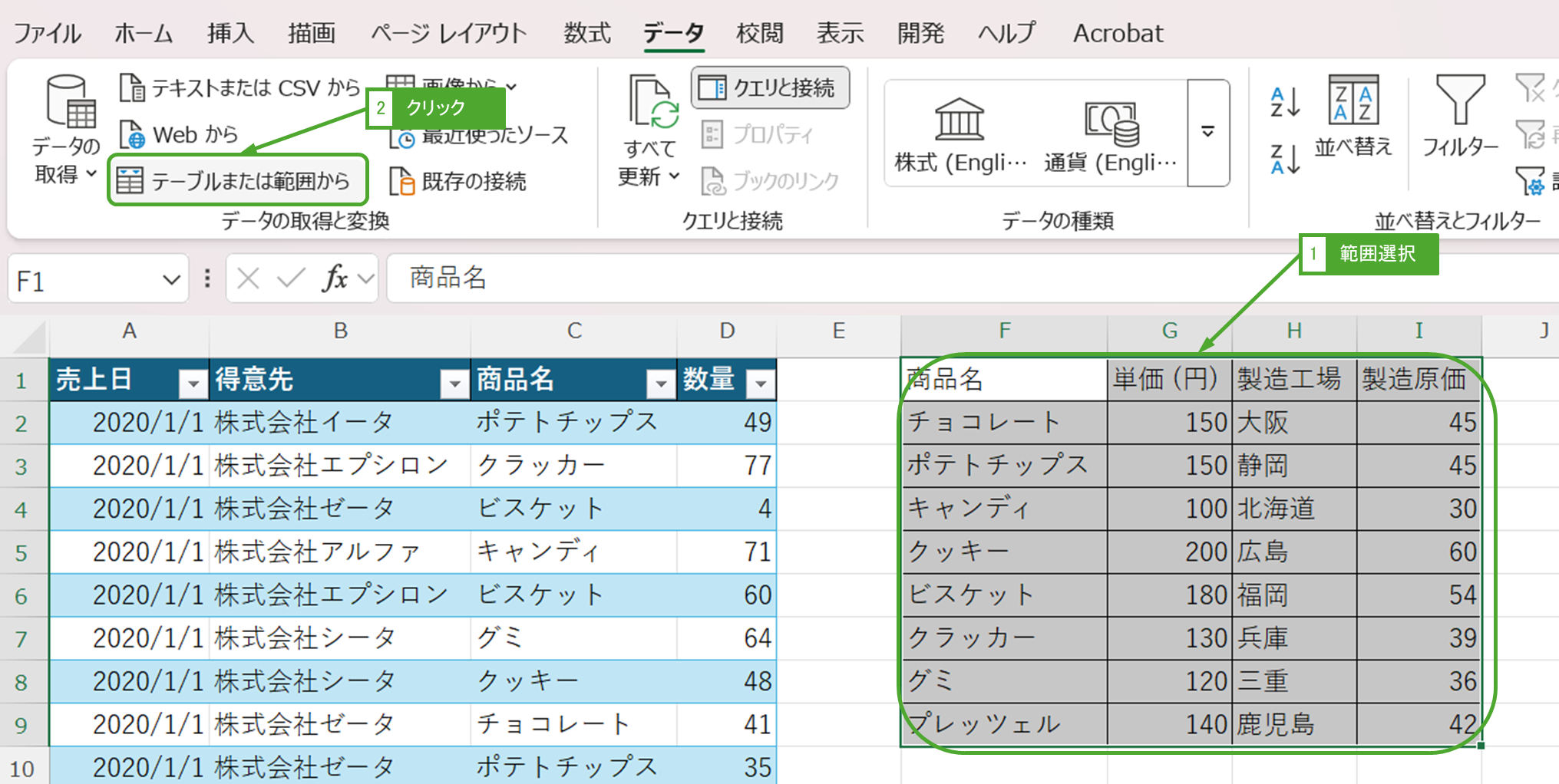Click the Web から globe icon
Viewport: 1559px width, 784px height.
(132, 135)
